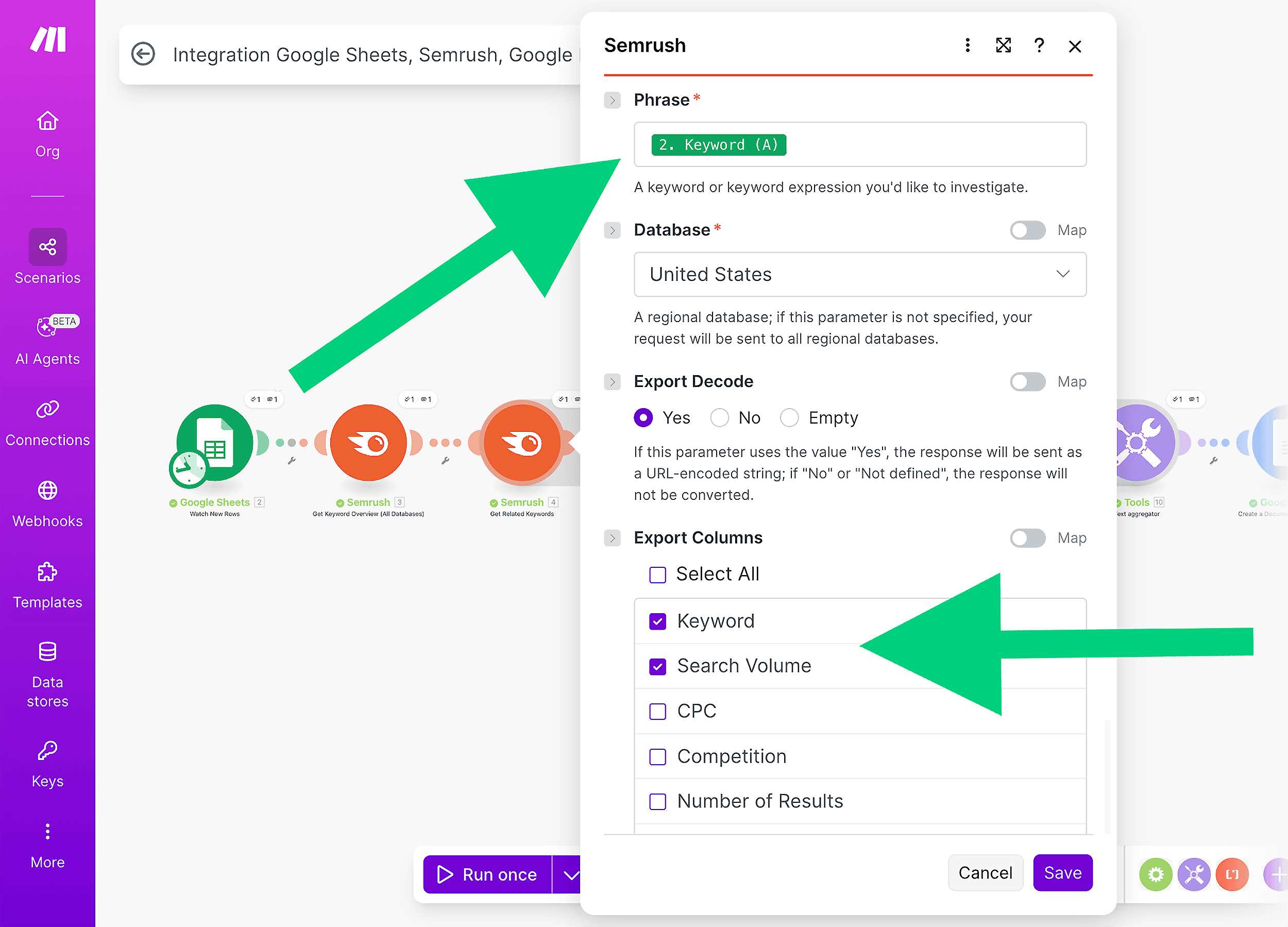Open the scenario settings gear at bottom
Screen dimensions: 1288x927
1156,874
